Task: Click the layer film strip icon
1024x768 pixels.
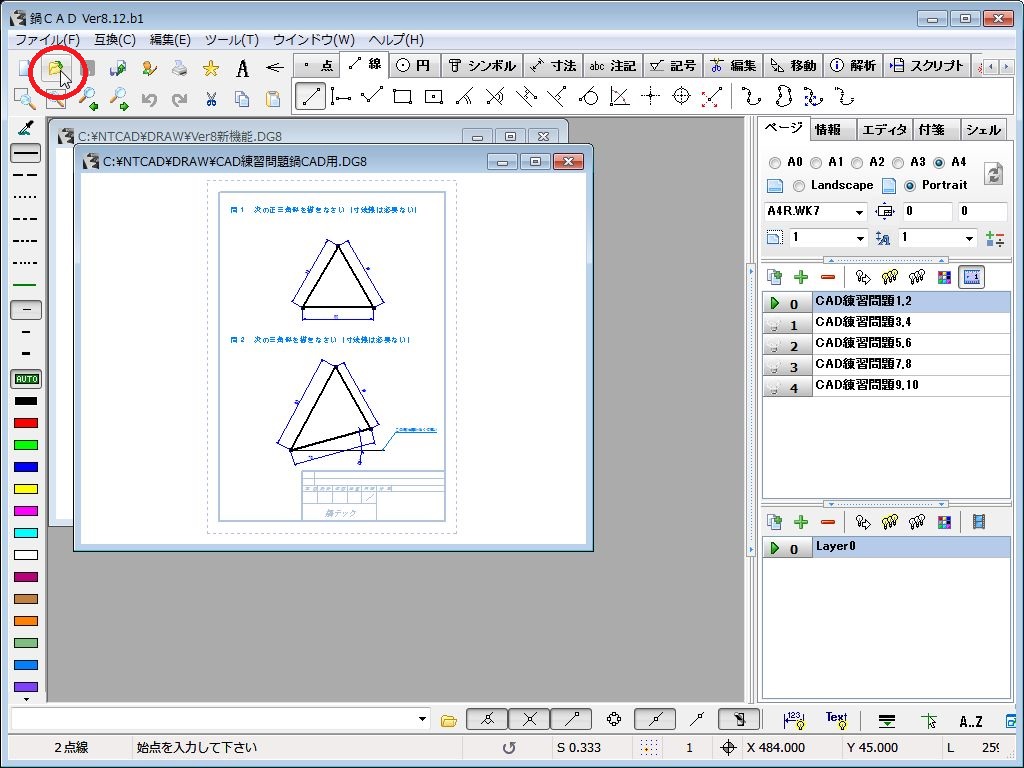Action: click(x=978, y=522)
